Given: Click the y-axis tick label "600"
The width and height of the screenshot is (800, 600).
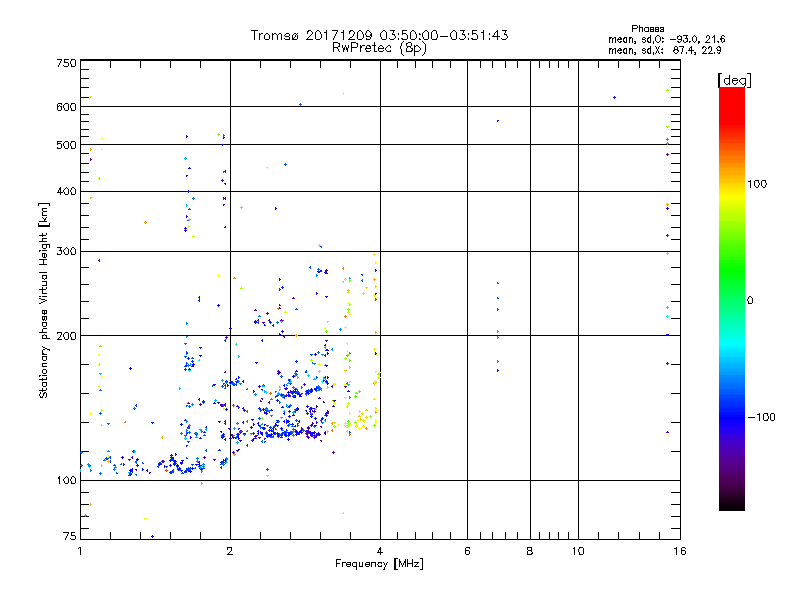Looking at the screenshot, I should [66, 107].
